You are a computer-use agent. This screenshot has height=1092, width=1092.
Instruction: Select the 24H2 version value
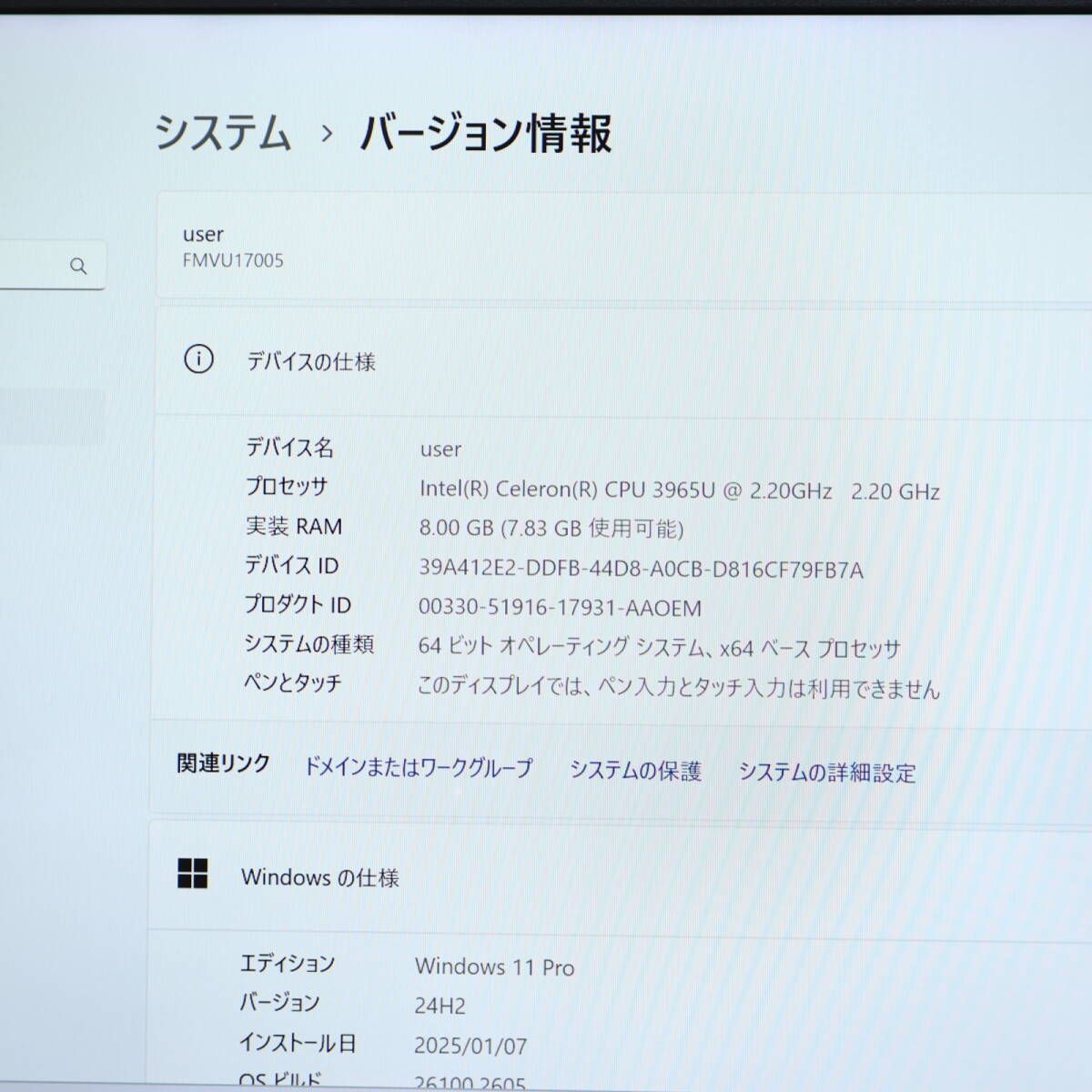tap(440, 1006)
